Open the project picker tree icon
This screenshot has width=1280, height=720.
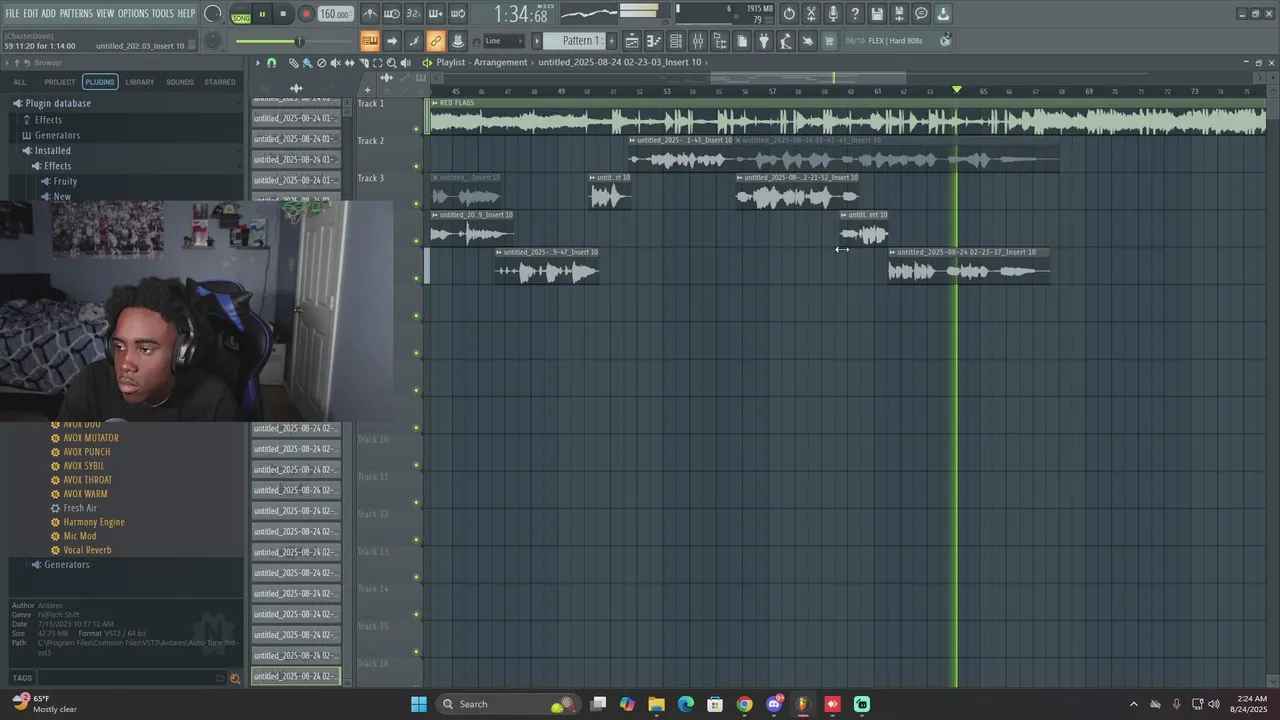click(720, 41)
